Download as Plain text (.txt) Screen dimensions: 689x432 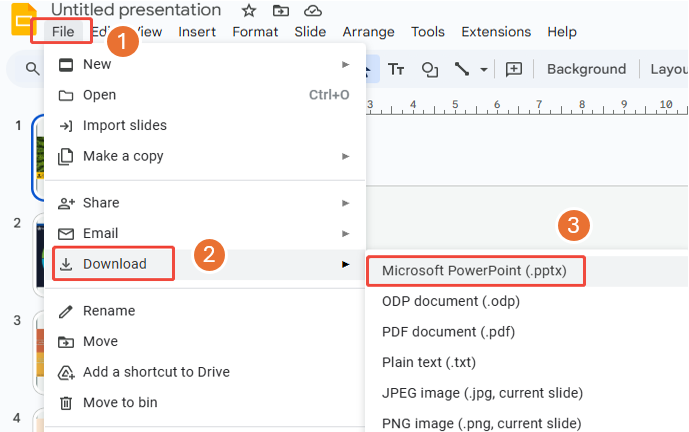tap(527, 363)
